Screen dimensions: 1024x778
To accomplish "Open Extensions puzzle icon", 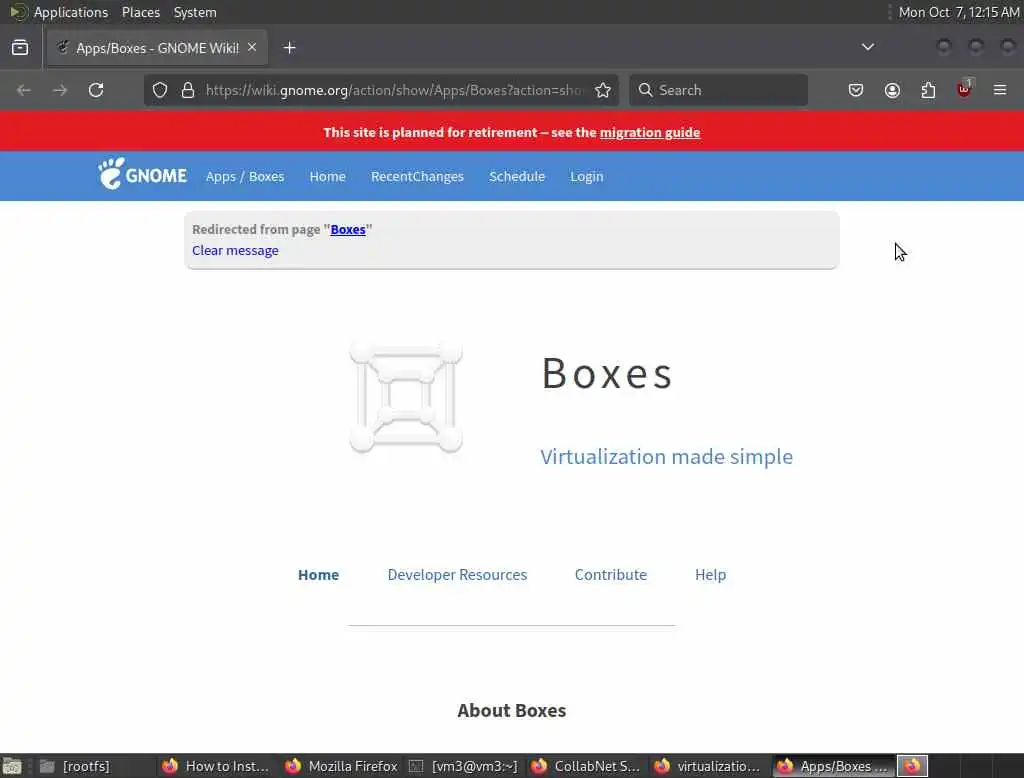I will [928, 90].
